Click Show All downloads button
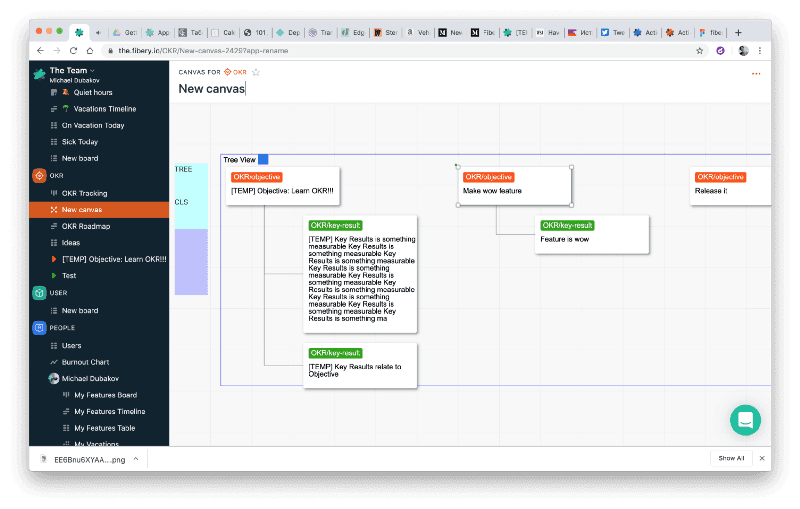Image resolution: width=800 pixels, height=509 pixels. coord(731,458)
